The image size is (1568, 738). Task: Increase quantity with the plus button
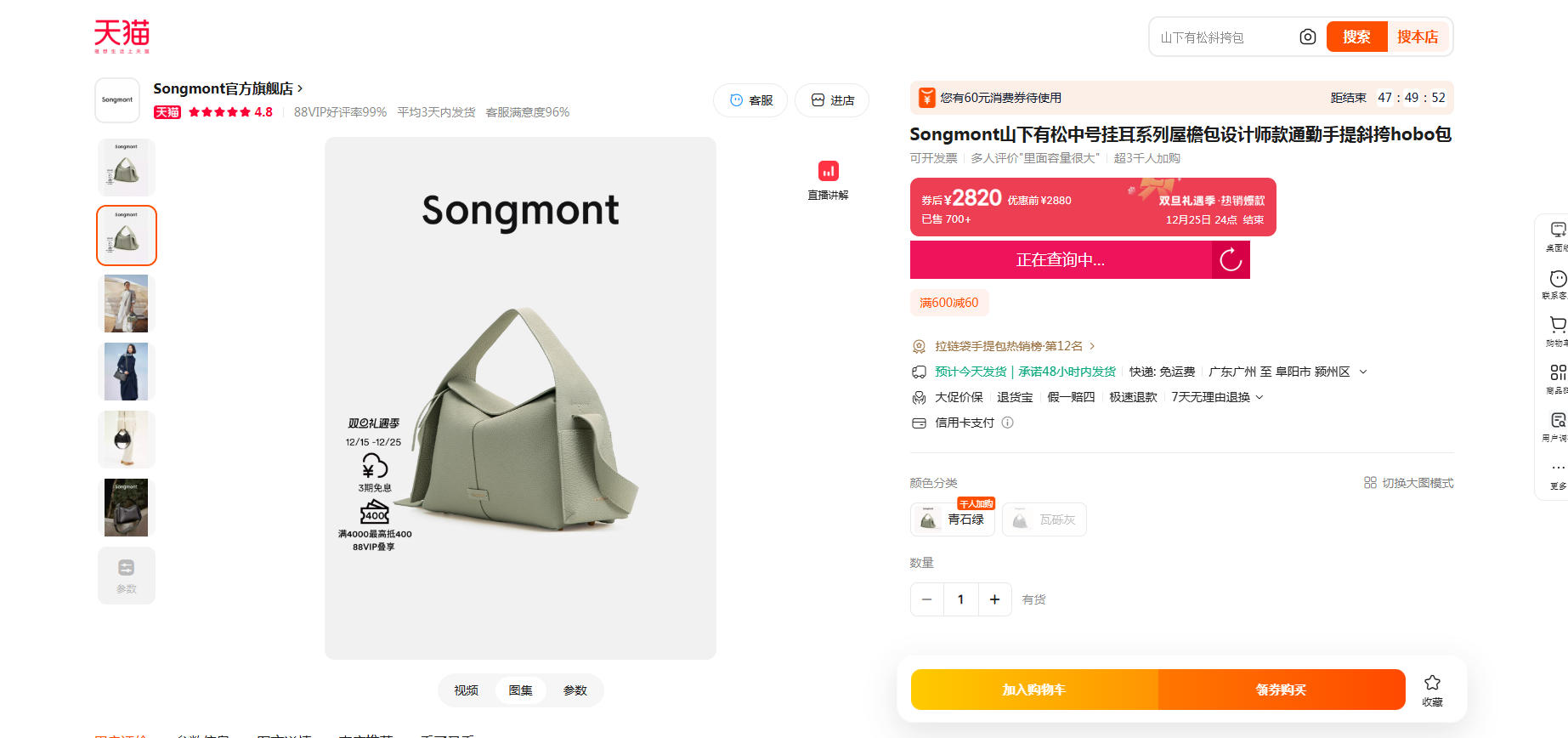pyautogui.click(x=994, y=599)
